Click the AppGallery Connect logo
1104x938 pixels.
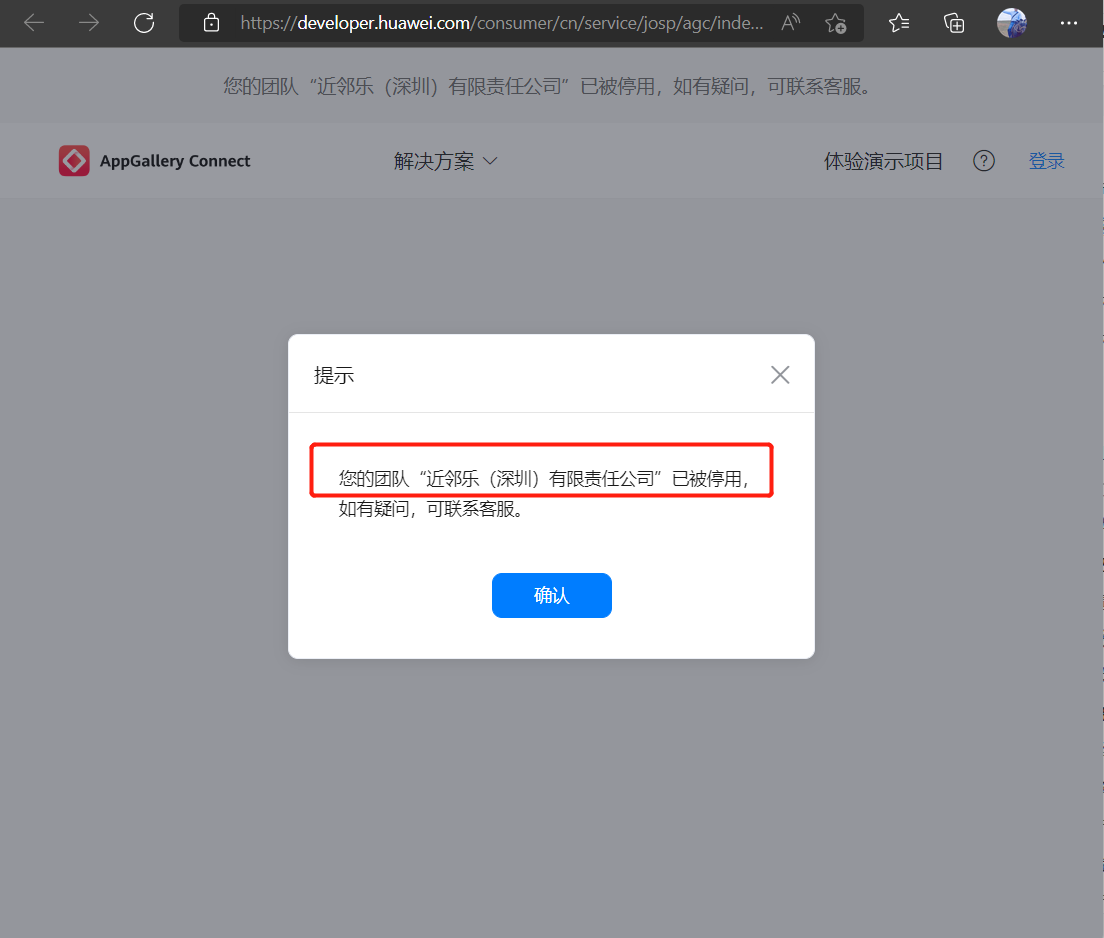tap(74, 161)
